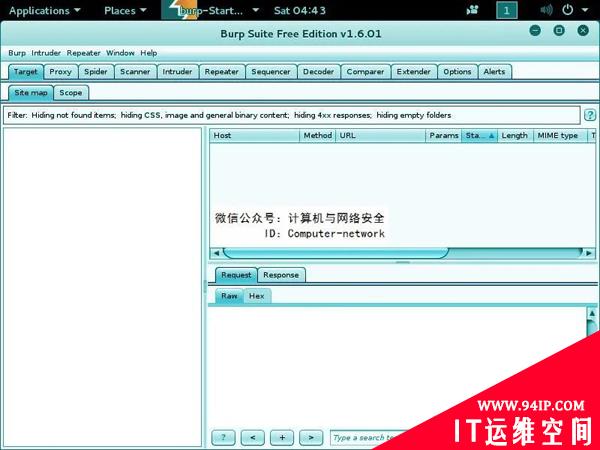Viewport: 600px width, 450px height.
Task: Switch to the Extender tab
Action: click(414, 72)
